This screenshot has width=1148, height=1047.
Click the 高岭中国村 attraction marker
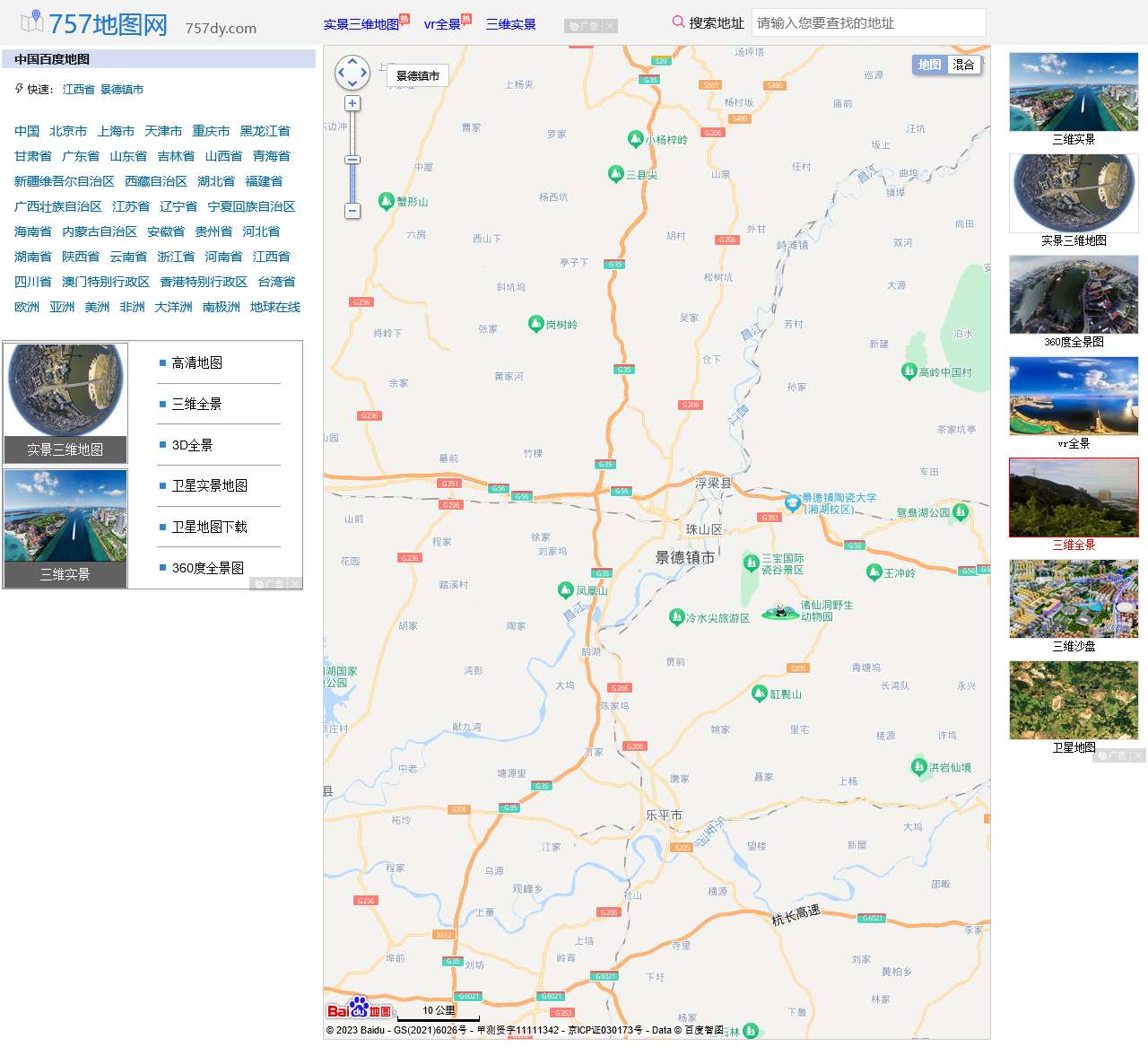click(x=909, y=371)
